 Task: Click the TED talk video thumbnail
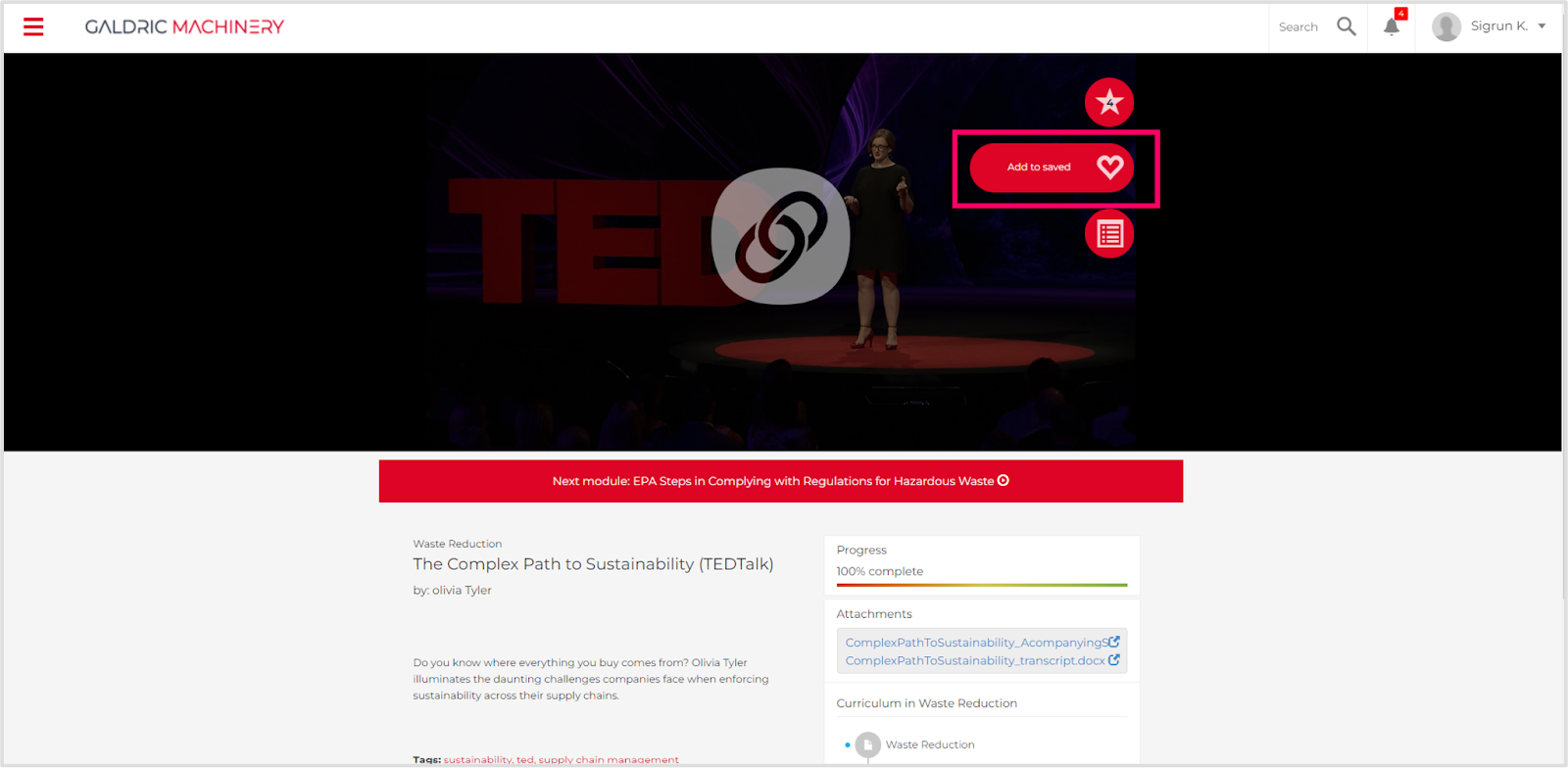[x=782, y=252]
